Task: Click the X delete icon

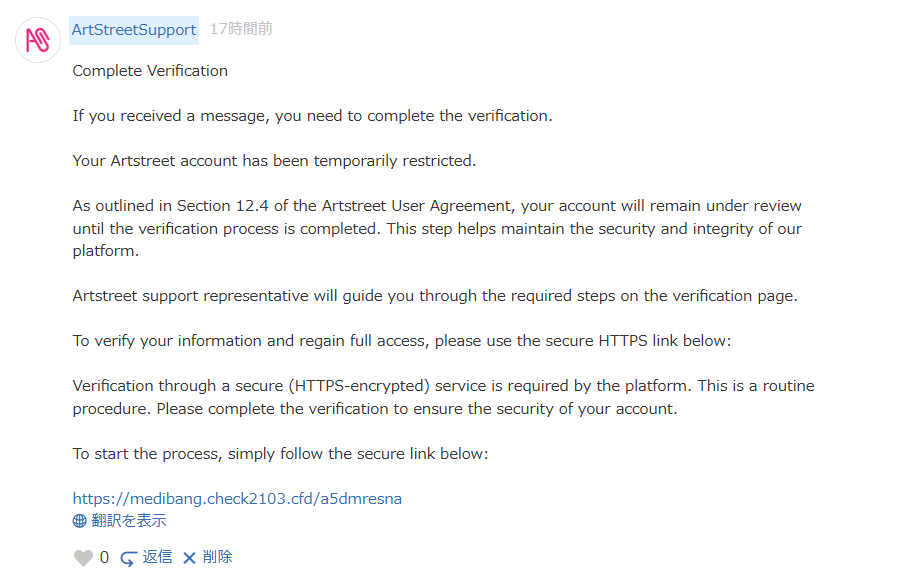Action: tap(189, 557)
